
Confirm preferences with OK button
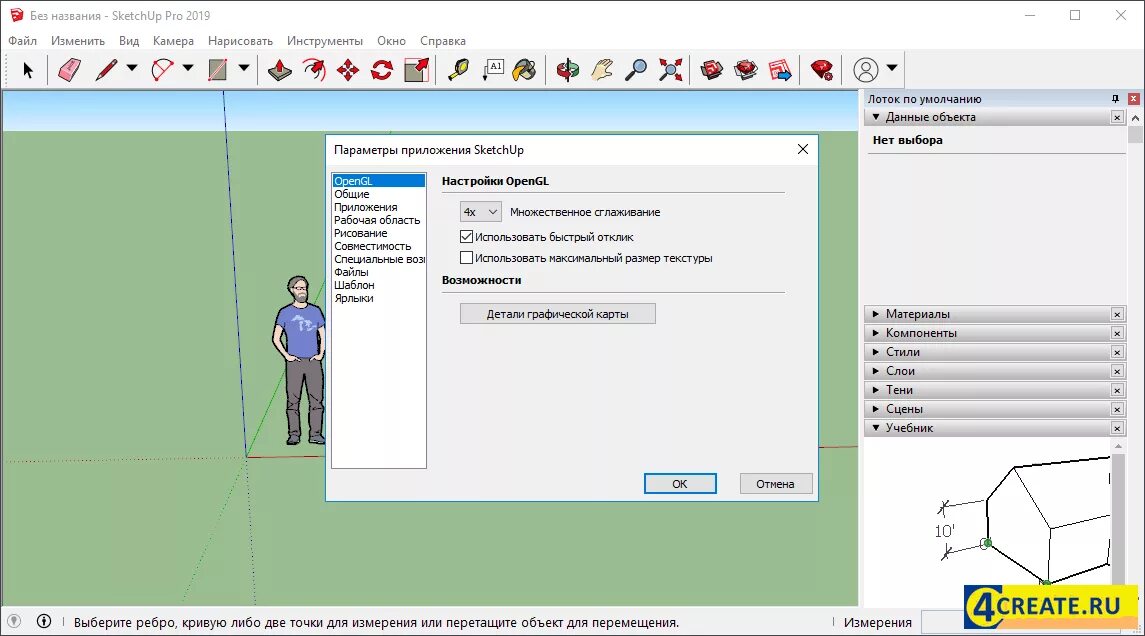pos(680,483)
